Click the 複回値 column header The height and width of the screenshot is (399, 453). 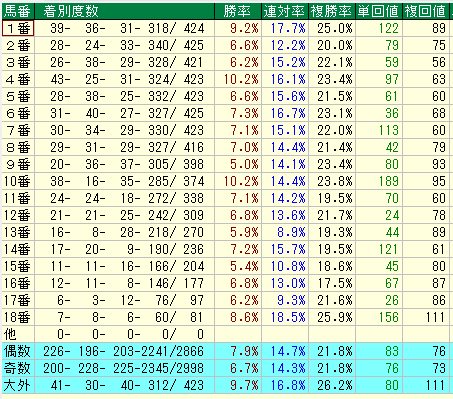pos(426,11)
